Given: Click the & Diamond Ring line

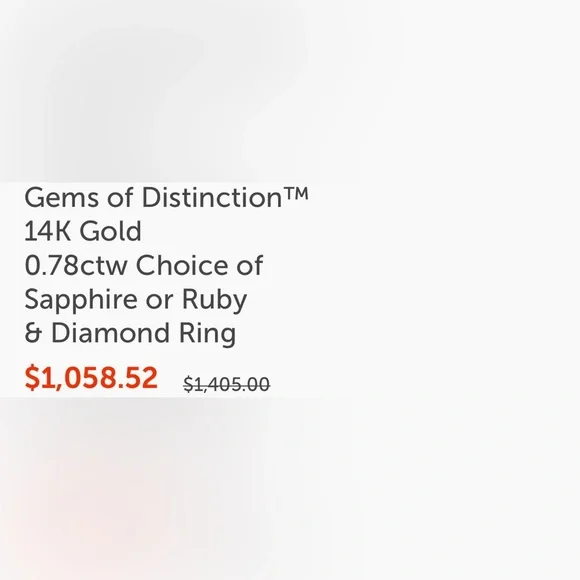Looking at the screenshot, I should pos(130,334).
